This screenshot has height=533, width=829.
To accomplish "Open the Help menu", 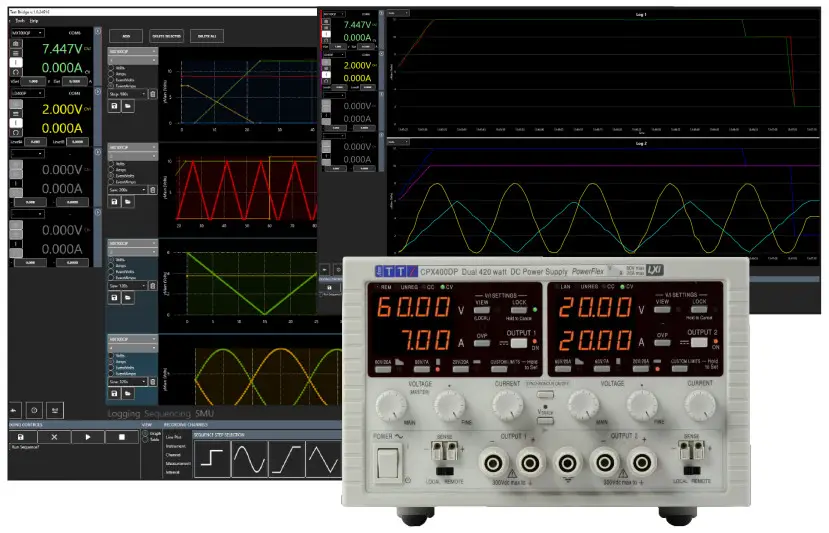I will click(34, 21).
